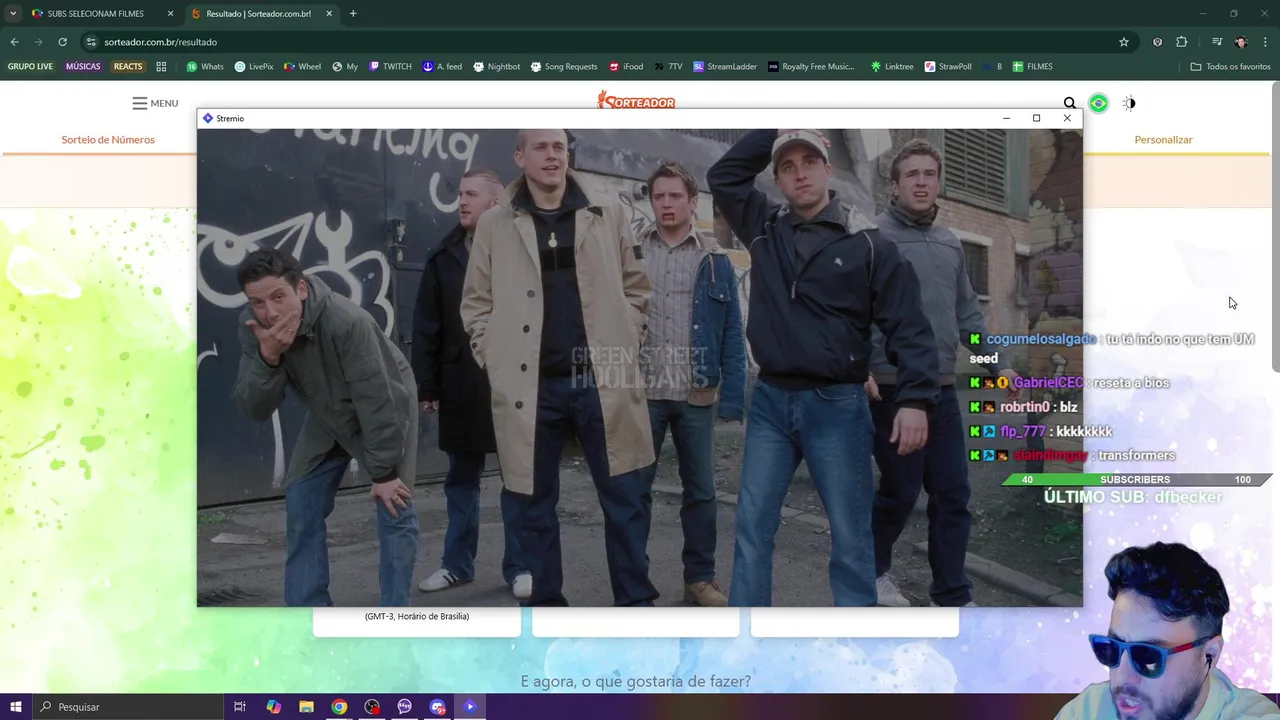Viewport: 1280px width, 720px height.
Task: Switch to Chrome in the taskbar
Action: click(x=339, y=707)
